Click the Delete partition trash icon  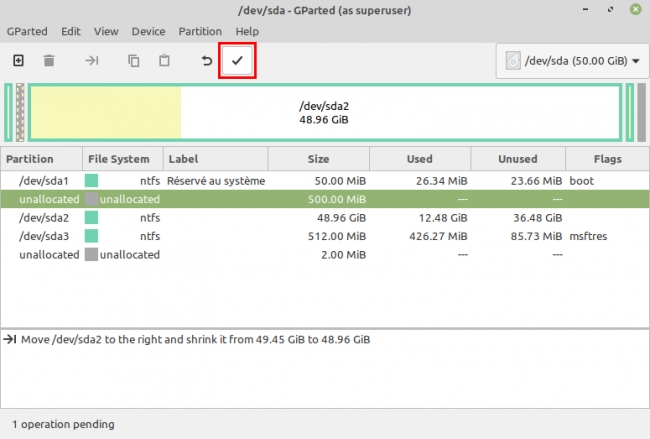[x=49, y=61]
